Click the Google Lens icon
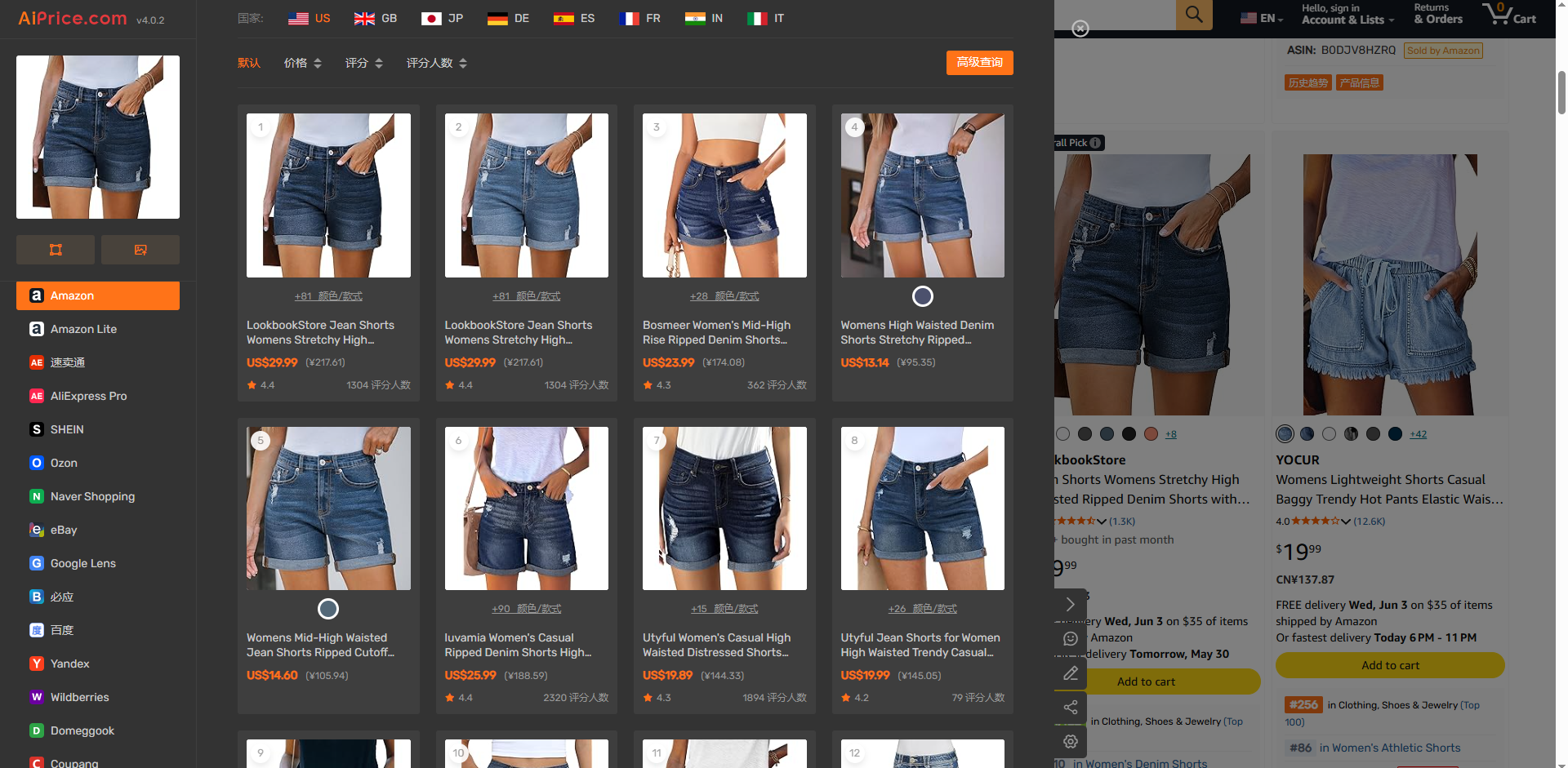 click(37, 563)
